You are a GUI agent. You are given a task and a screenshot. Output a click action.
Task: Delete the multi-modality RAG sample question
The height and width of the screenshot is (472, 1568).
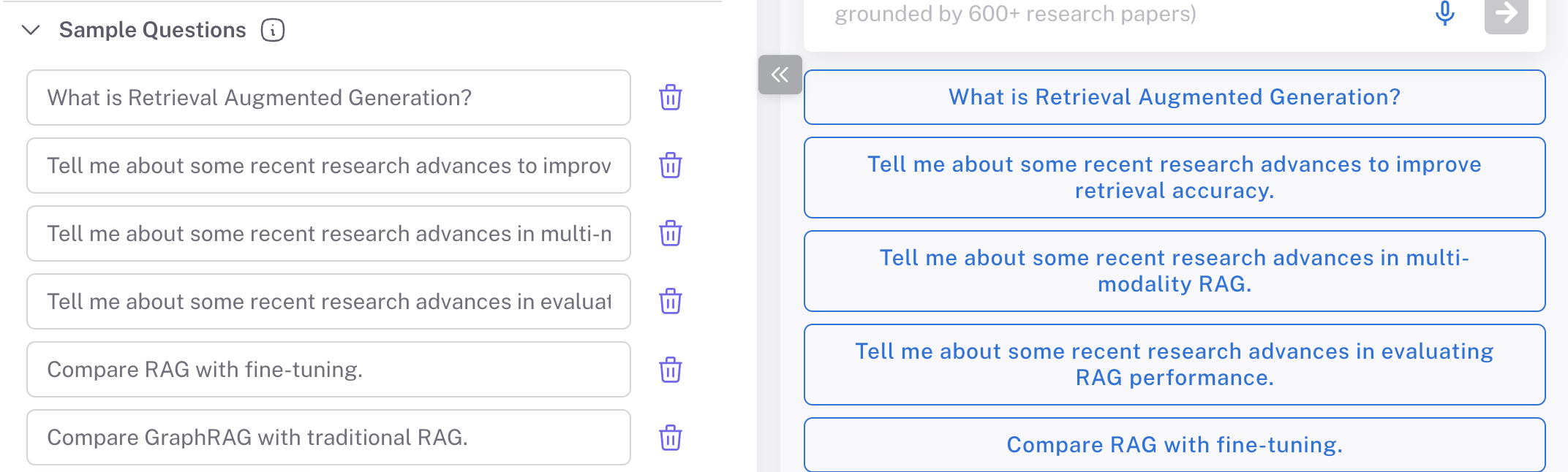[x=670, y=233]
